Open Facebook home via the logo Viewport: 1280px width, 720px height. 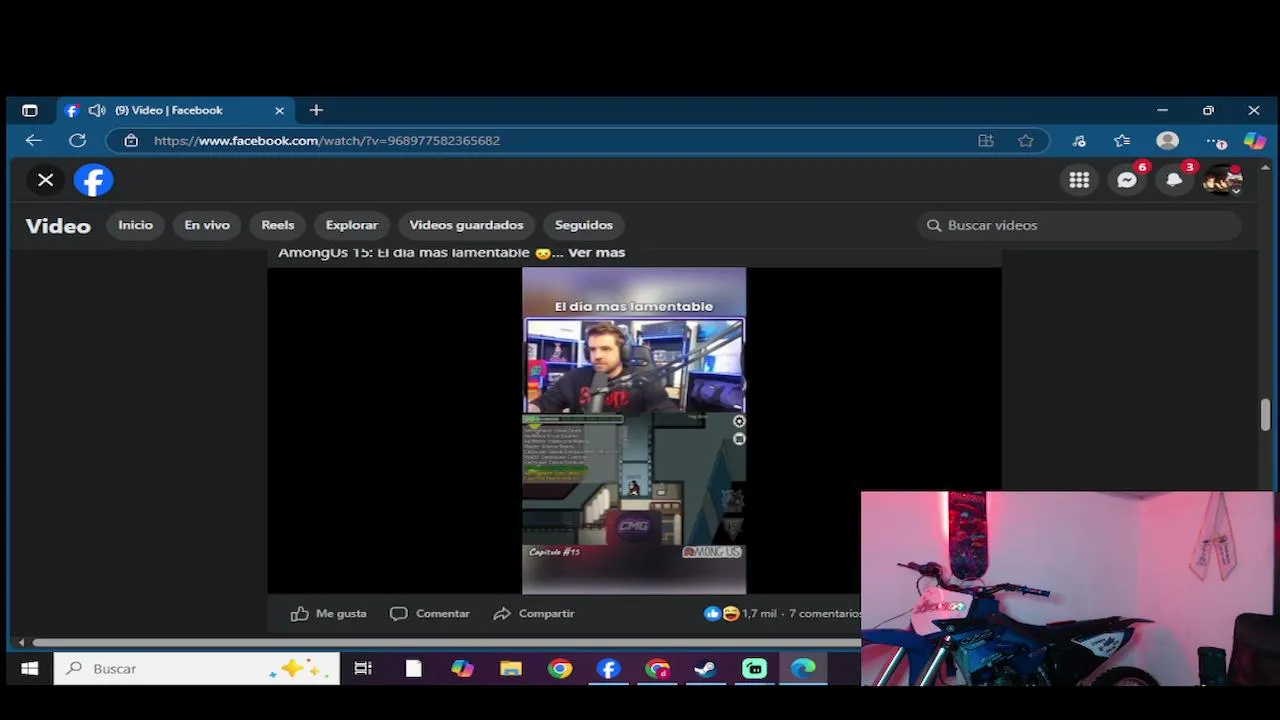[94, 180]
